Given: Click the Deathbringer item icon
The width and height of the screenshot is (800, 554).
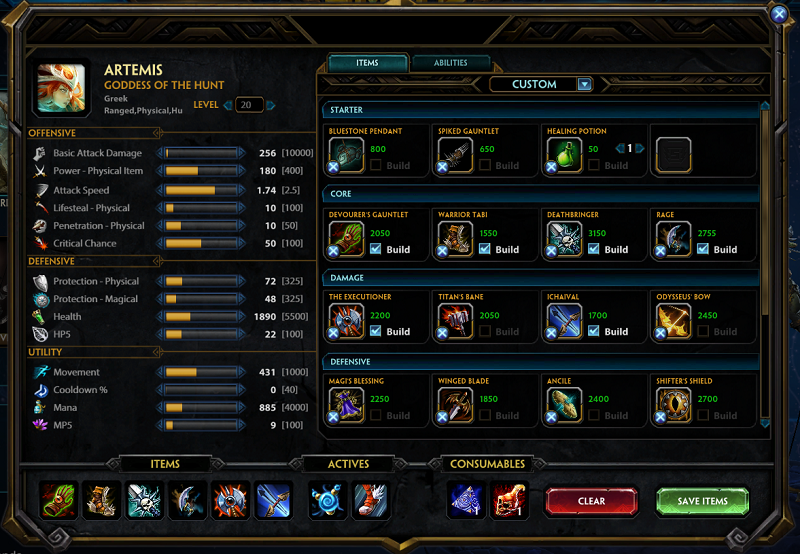Looking at the screenshot, I should click(564, 239).
